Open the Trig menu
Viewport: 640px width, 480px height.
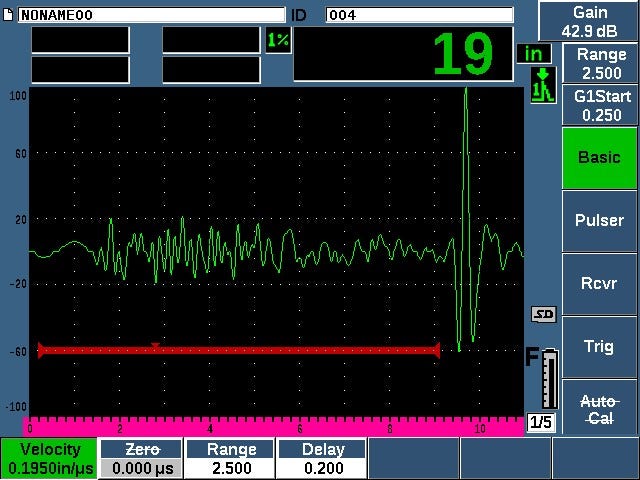(x=599, y=347)
